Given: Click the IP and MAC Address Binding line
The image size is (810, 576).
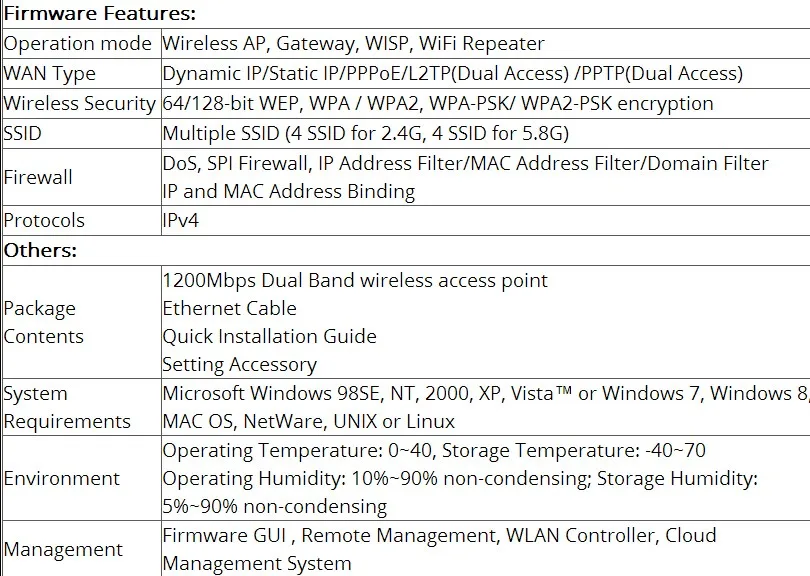Looking at the screenshot, I should coord(288,191).
